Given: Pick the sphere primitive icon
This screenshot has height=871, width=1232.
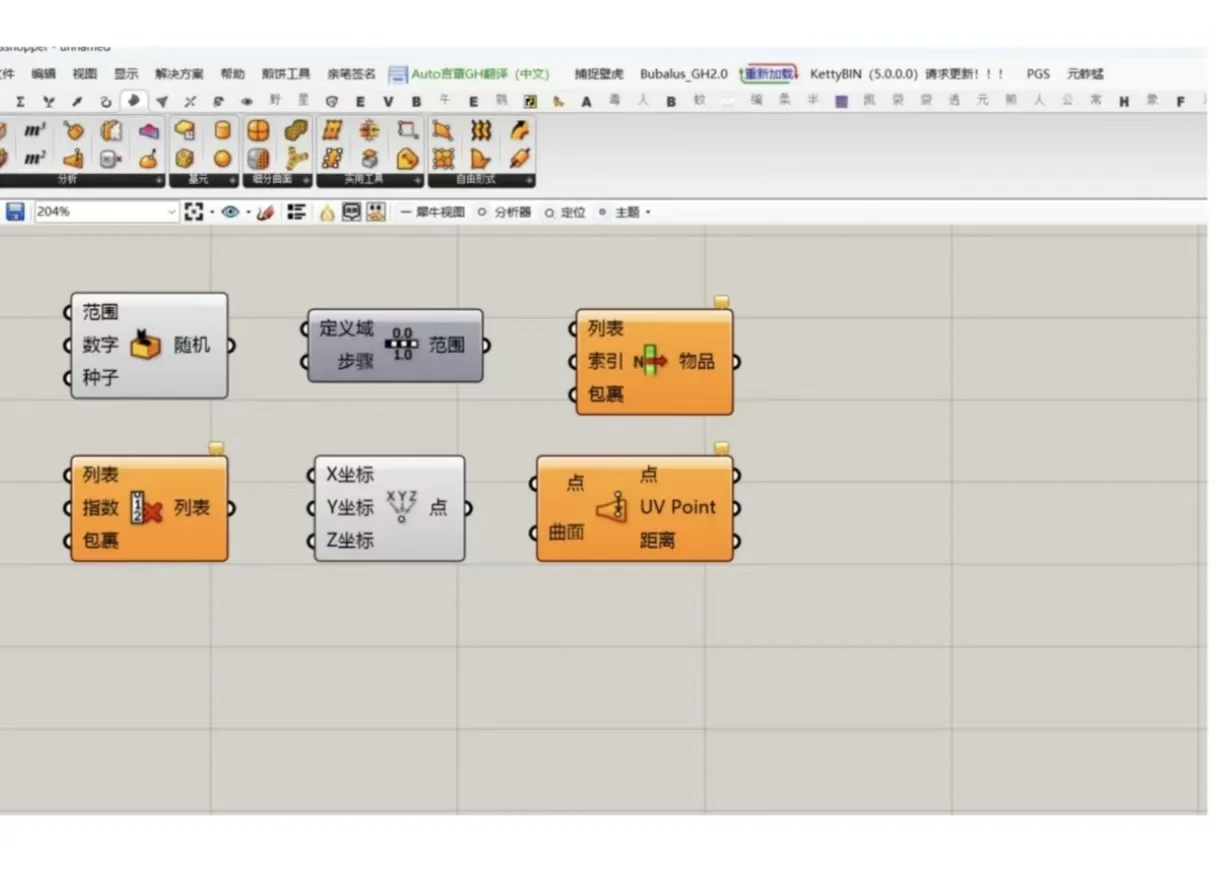Looking at the screenshot, I should pos(223,158).
